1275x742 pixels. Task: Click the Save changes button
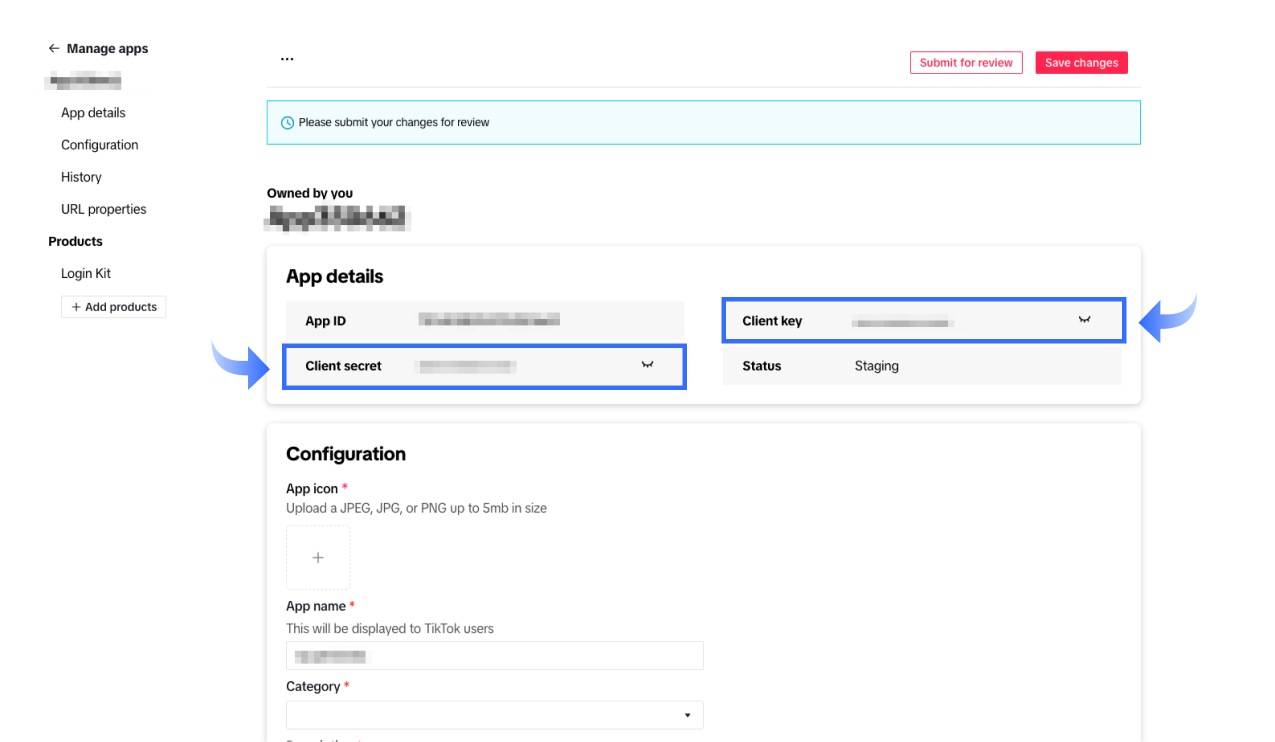[1081, 63]
